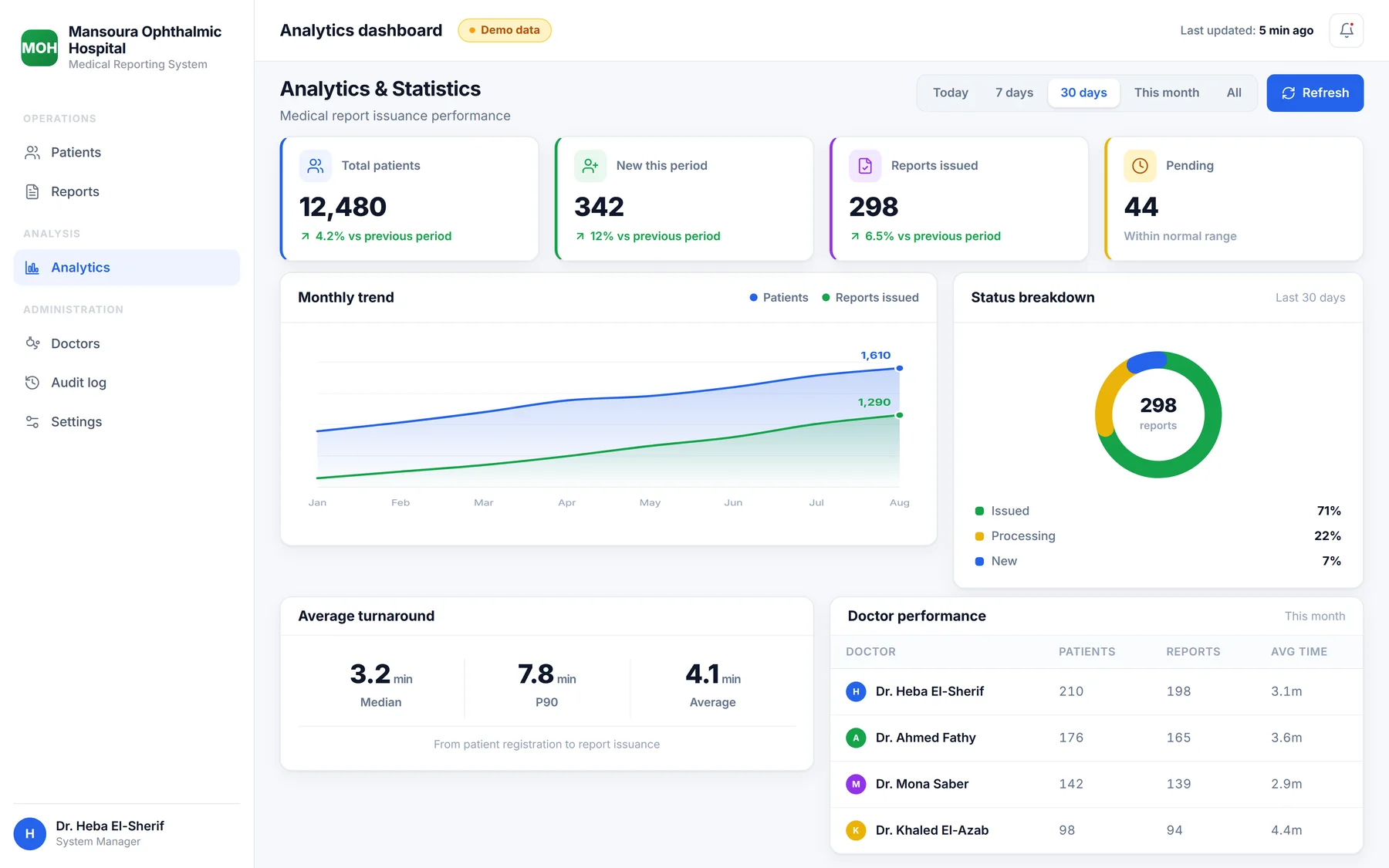Click Dr. Ahmed Fathy's green avatar
The height and width of the screenshot is (868, 1389).
[x=856, y=738]
